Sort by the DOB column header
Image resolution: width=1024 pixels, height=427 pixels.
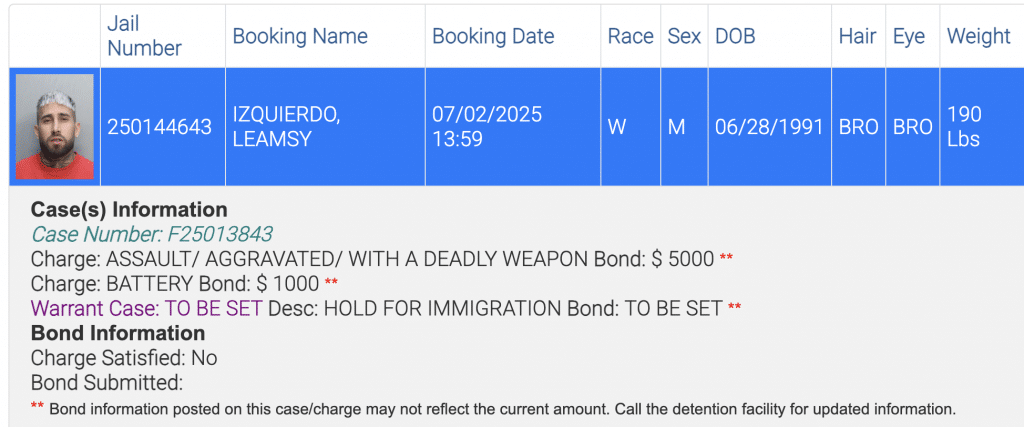pos(735,37)
